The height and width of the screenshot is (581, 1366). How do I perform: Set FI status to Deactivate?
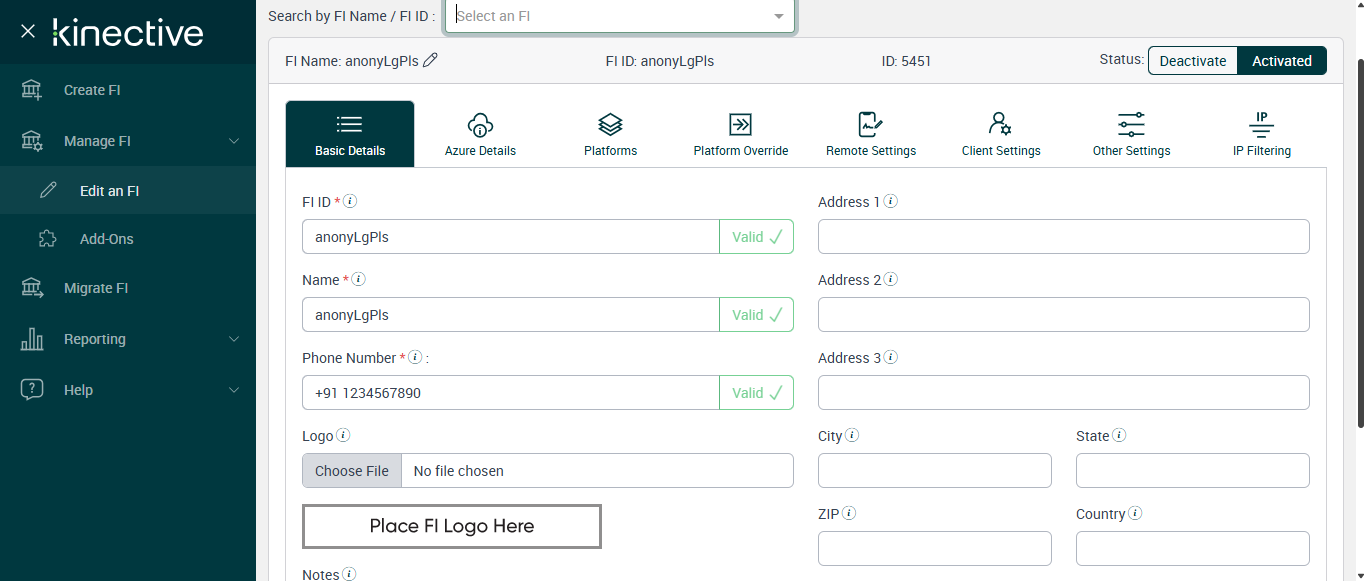1192,61
